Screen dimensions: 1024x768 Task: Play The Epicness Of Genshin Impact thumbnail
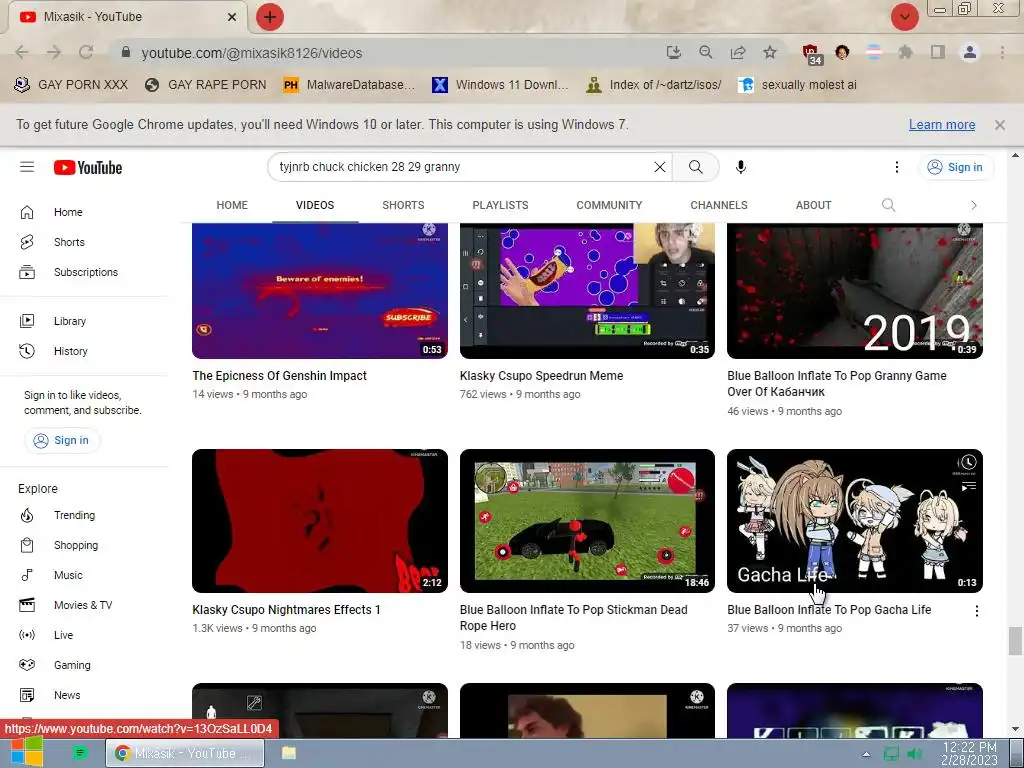[320, 291]
